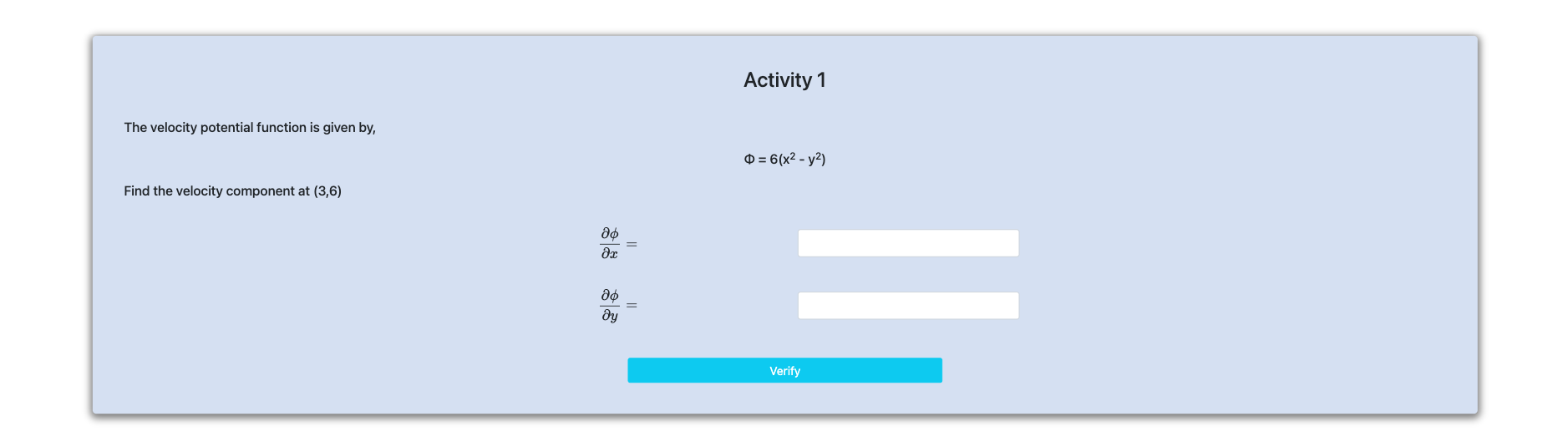Screen dimensions: 1568x442
Task: Click the ∂φ/∂y answer input field
Action: point(908,306)
